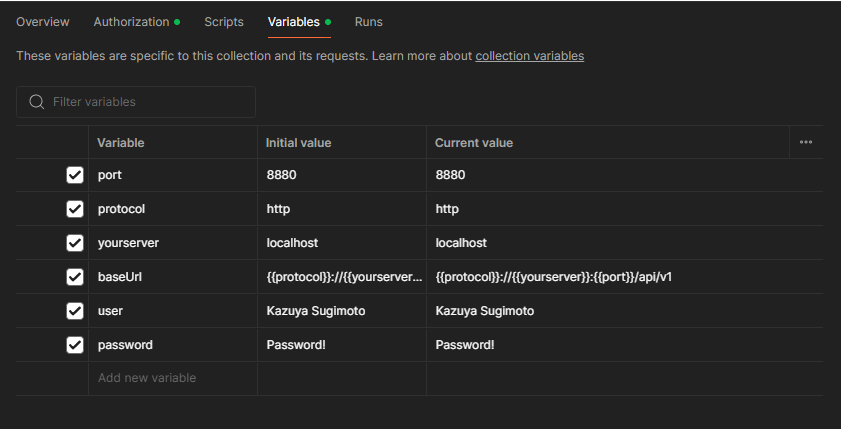Toggle the yourserver variable checkbox

coord(75,243)
